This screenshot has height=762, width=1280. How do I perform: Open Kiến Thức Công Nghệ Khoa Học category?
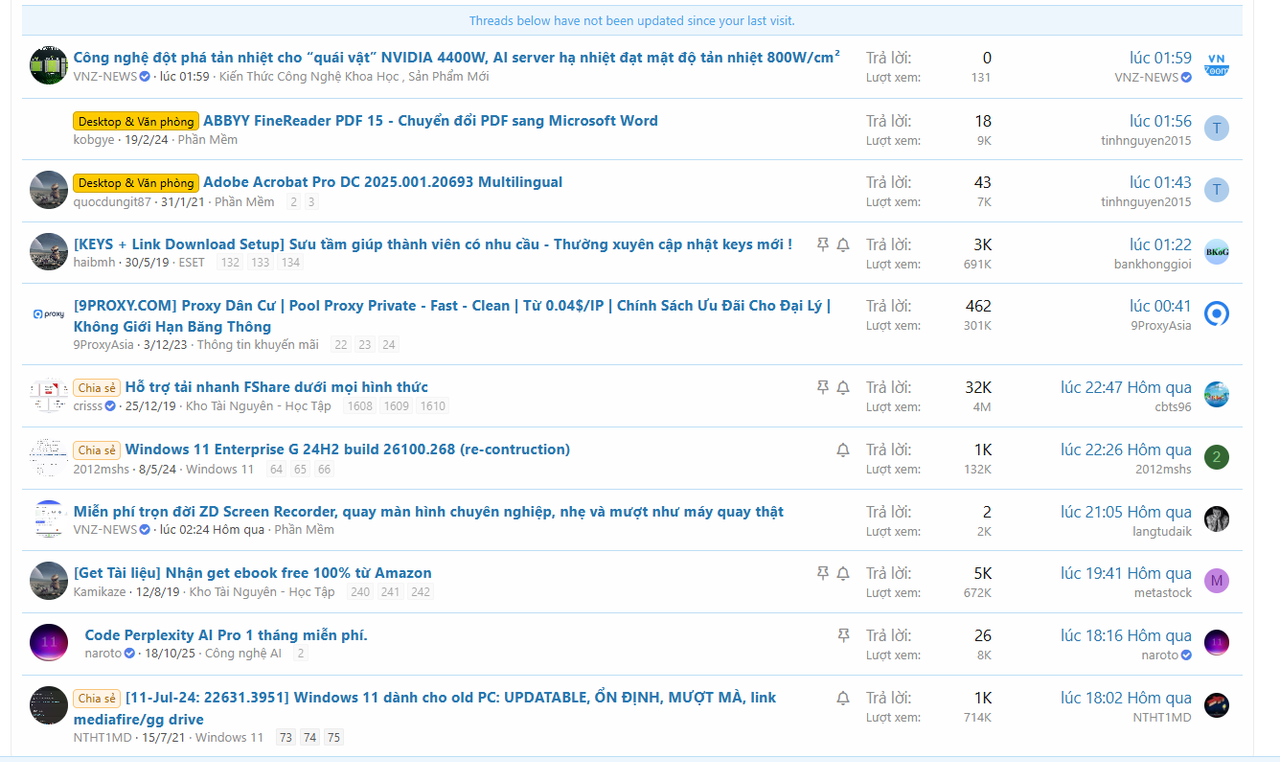click(x=309, y=77)
